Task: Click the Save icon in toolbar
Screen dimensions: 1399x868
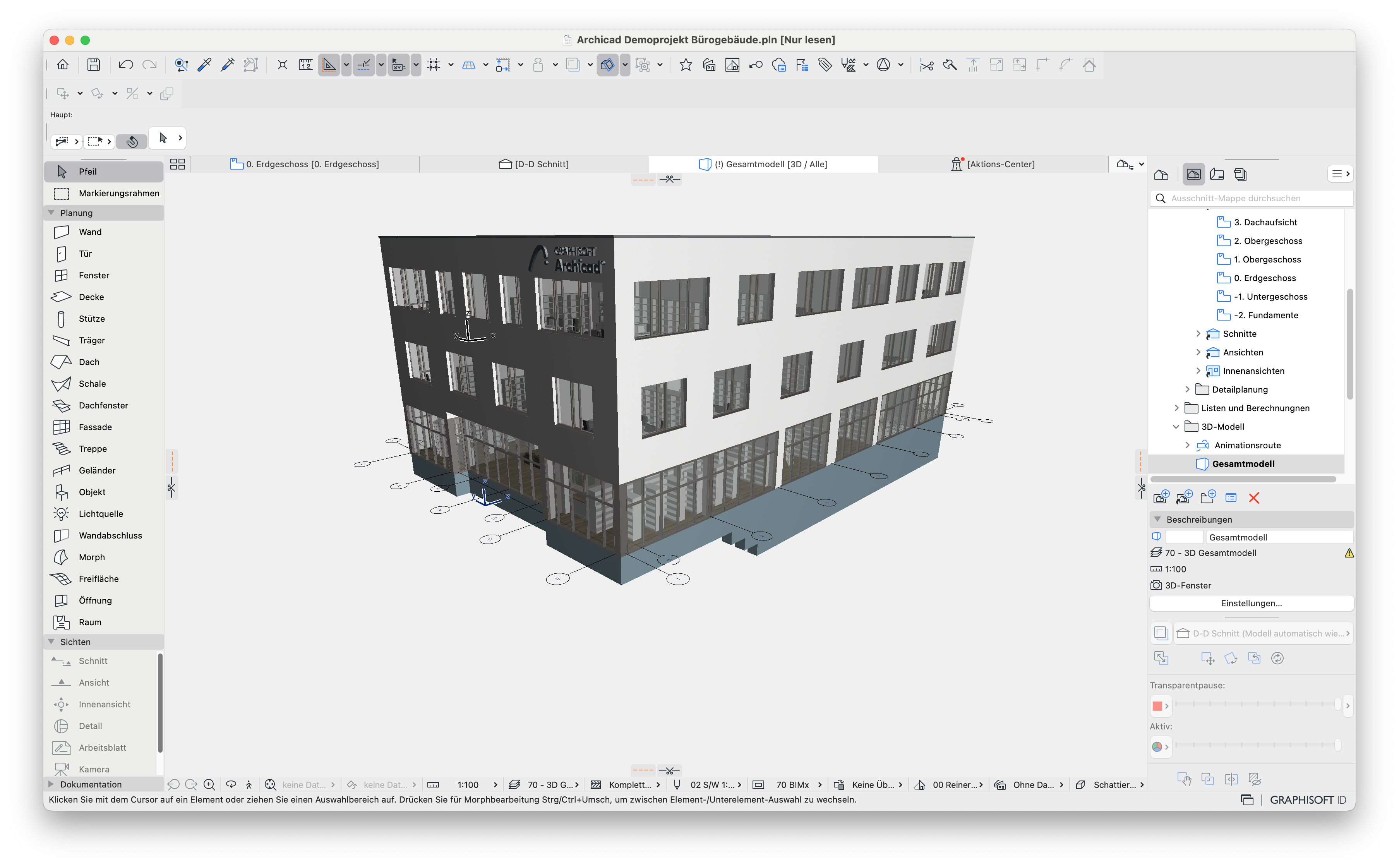Action: (x=94, y=65)
